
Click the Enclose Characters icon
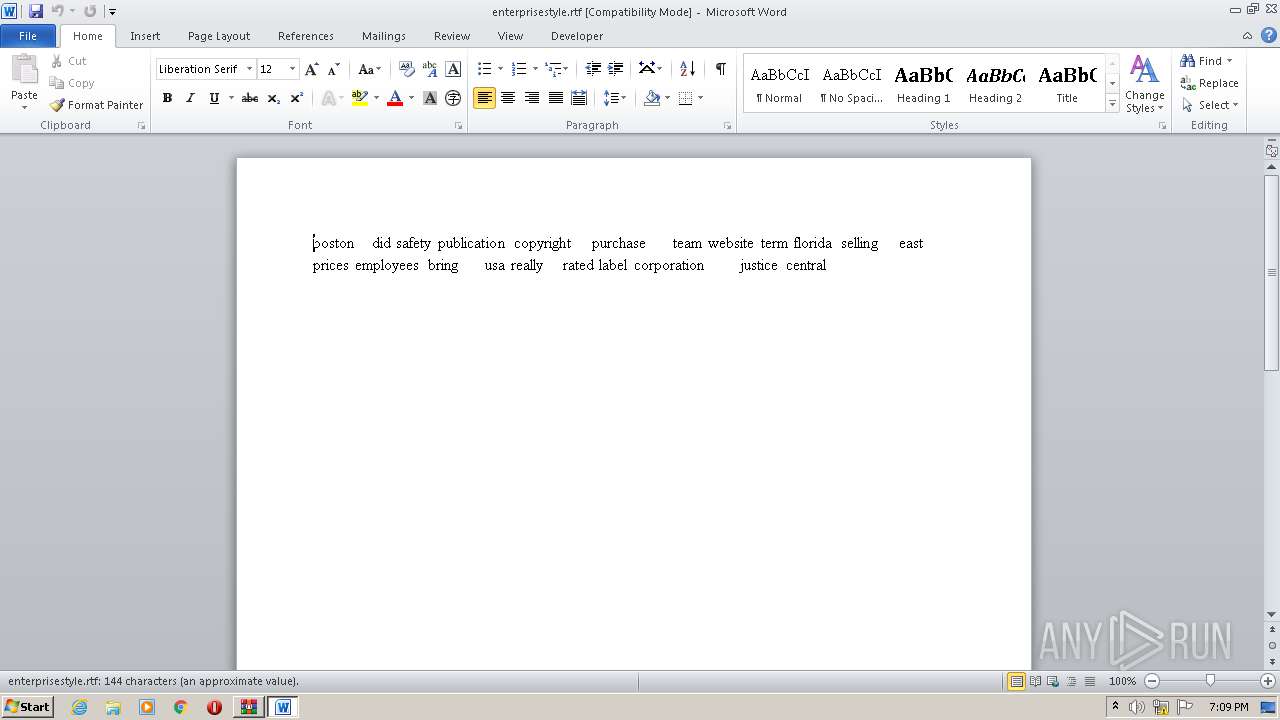pos(453,98)
